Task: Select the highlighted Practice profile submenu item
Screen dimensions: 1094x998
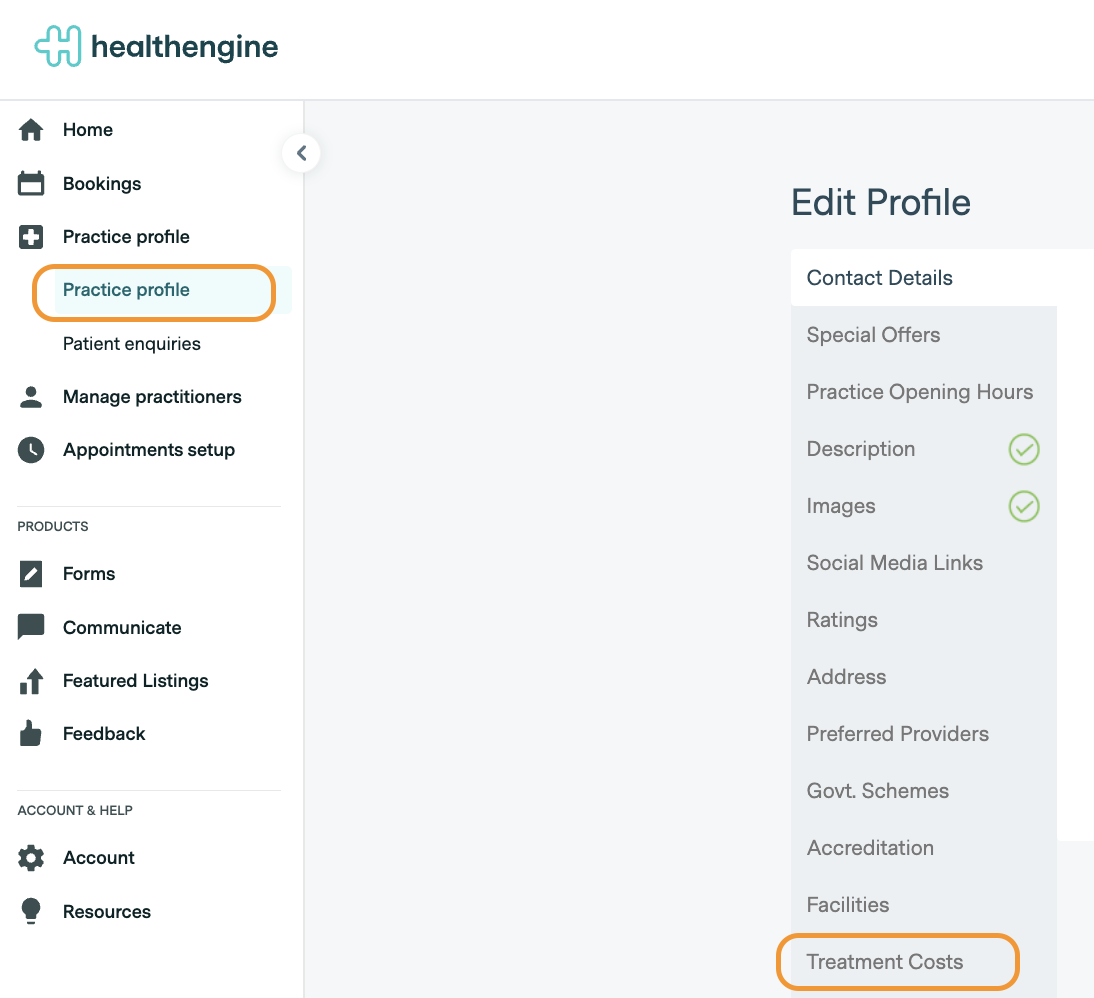Action: (x=126, y=290)
